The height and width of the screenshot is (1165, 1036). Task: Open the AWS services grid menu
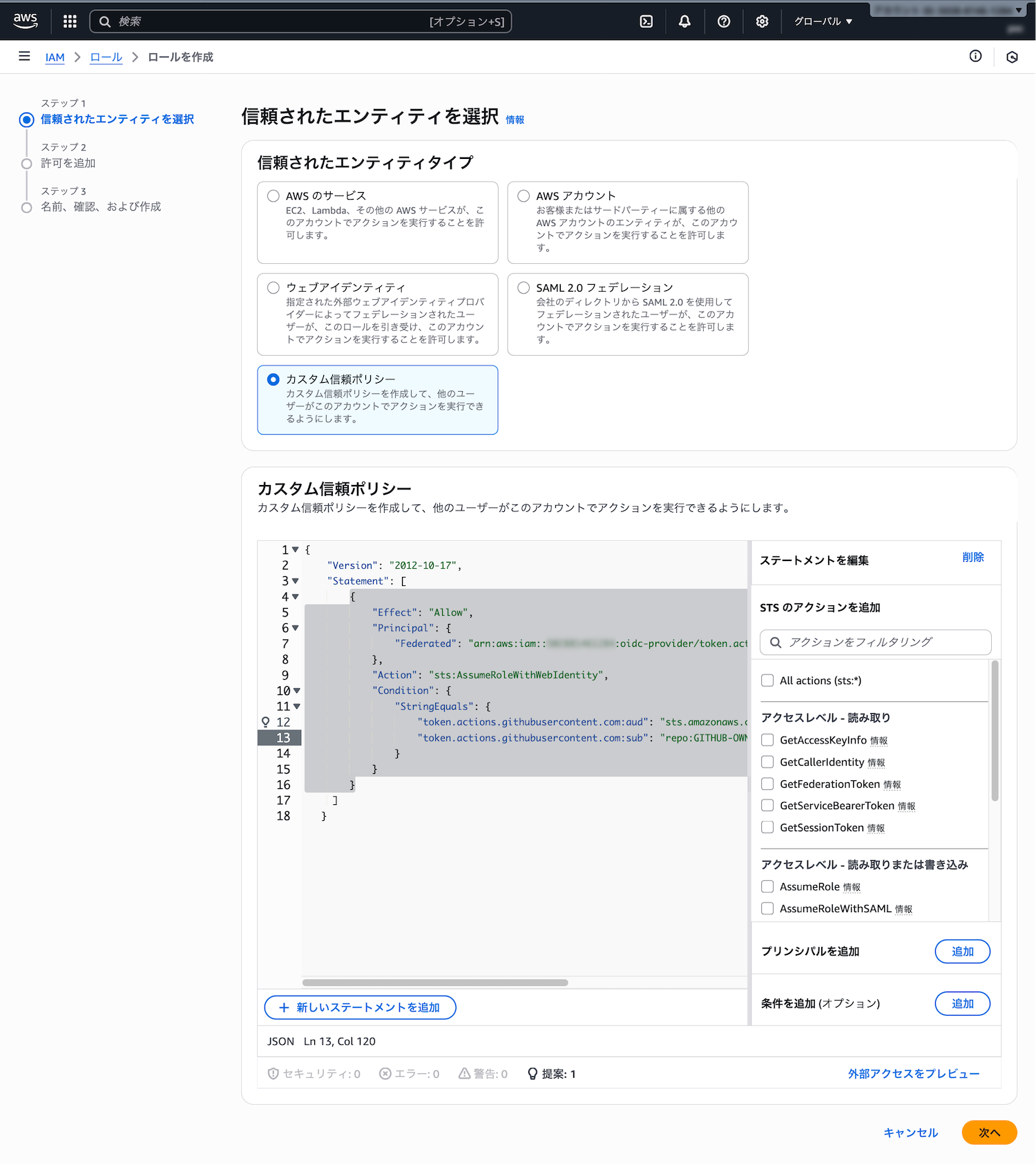coord(70,21)
